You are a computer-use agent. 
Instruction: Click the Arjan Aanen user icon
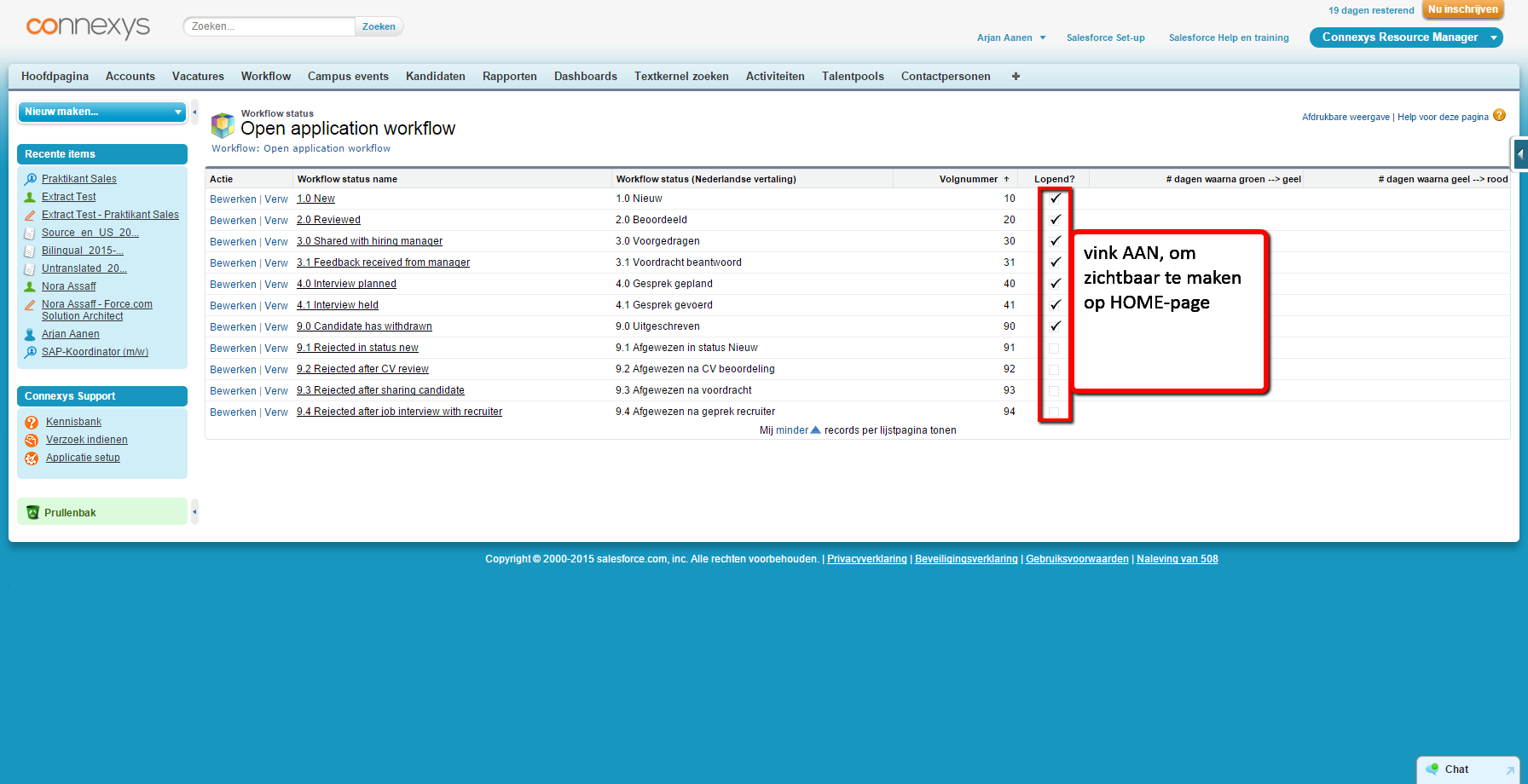click(x=31, y=334)
